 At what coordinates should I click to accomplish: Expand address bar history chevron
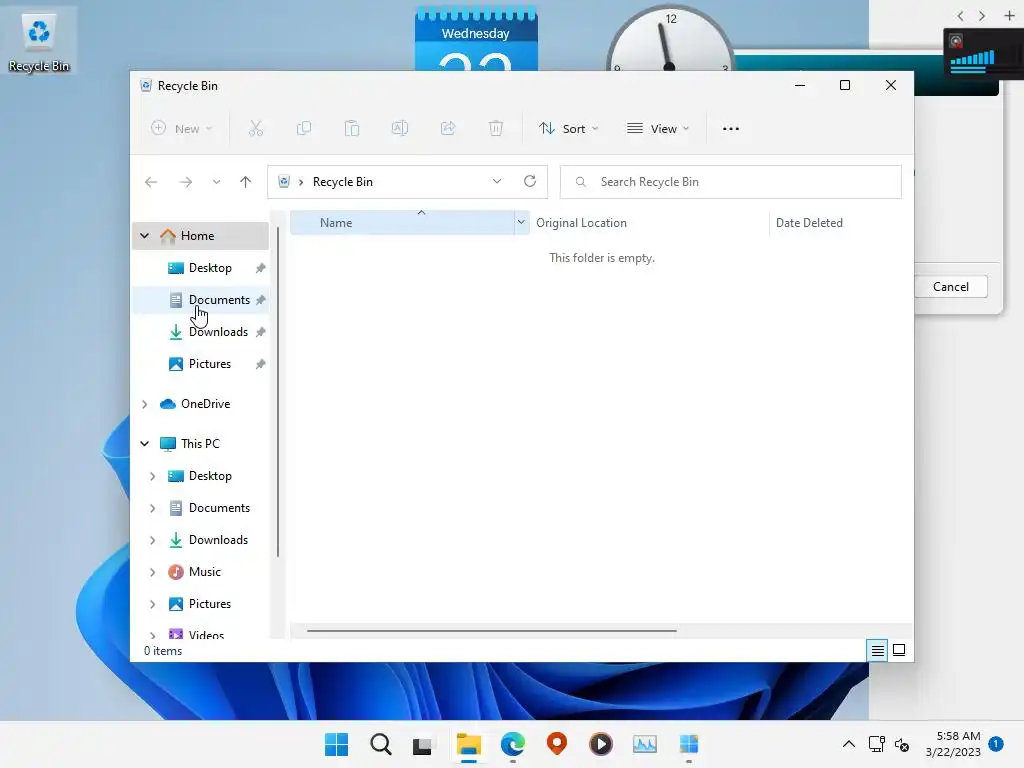tap(497, 182)
